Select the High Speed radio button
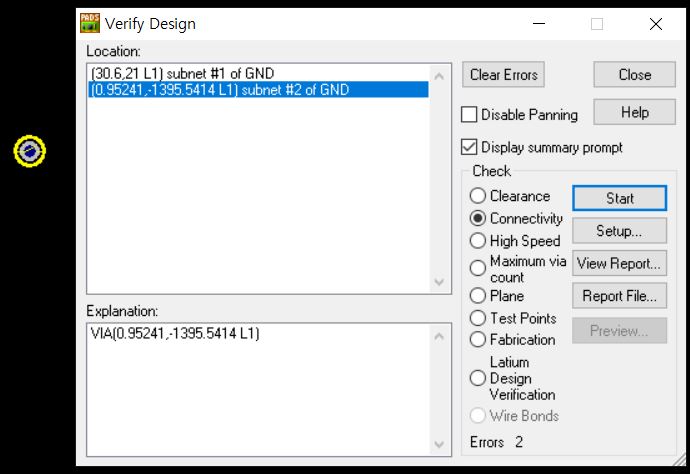 [x=478, y=240]
